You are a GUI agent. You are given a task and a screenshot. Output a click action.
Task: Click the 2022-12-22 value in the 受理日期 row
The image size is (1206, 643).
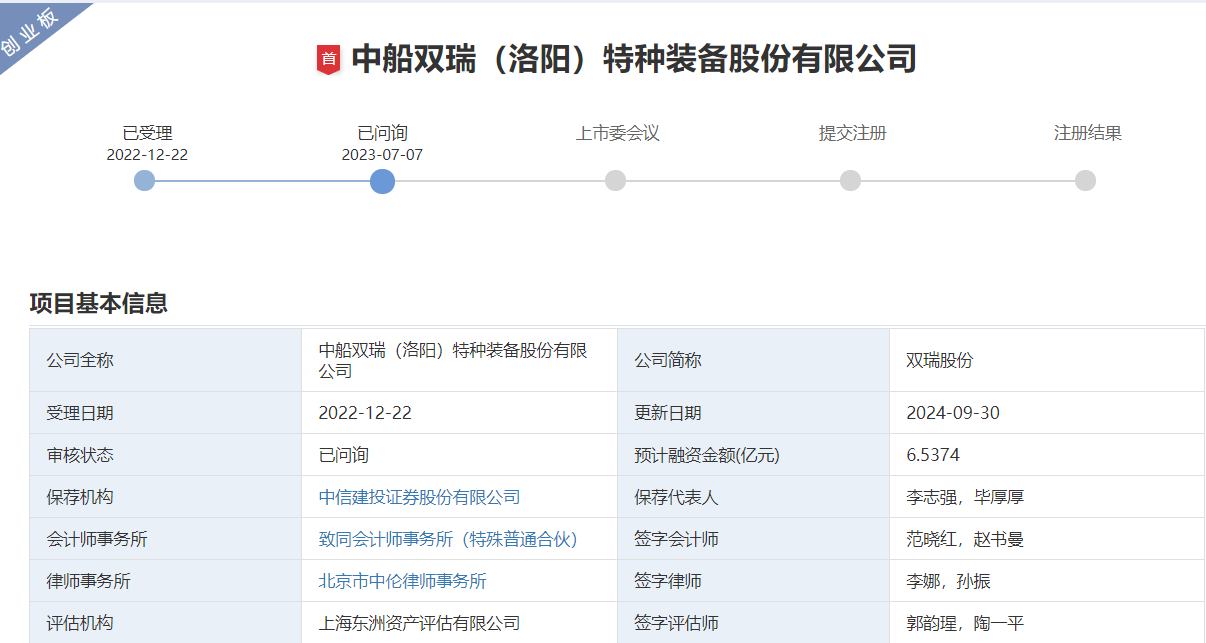click(365, 413)
